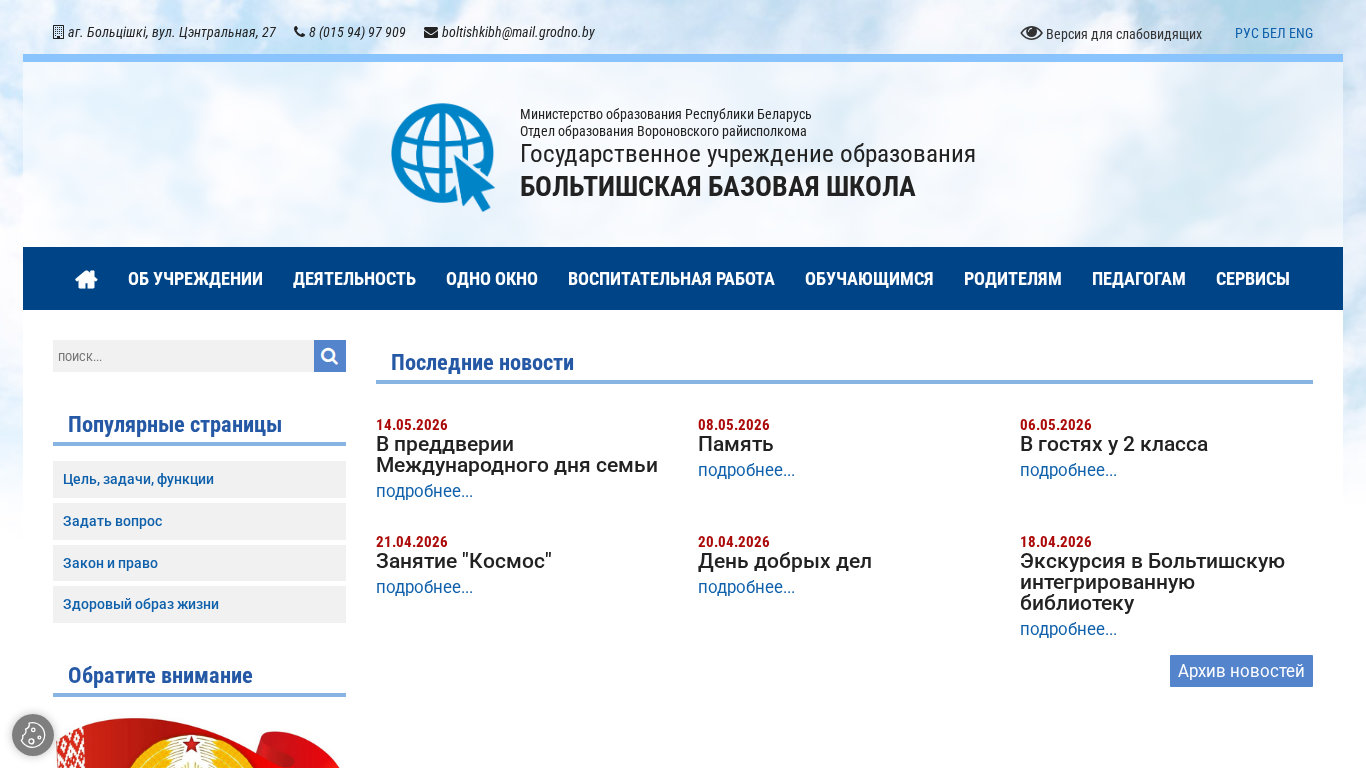This screenshot has width=1366, height=768.
Task: Open the Закон и право page
Action: (x=199, y=563)
